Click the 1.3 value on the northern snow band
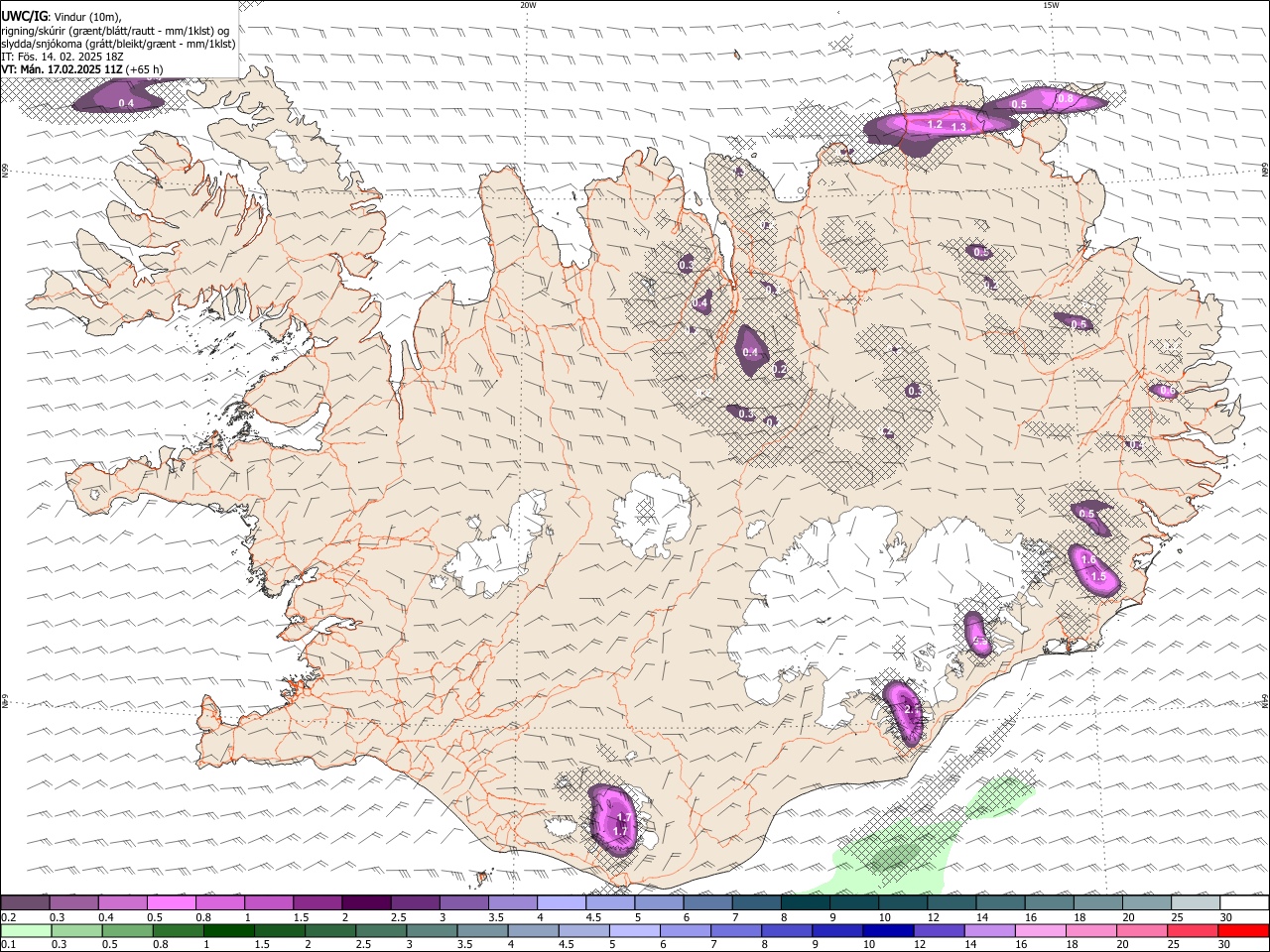The image size is (1270, 952). click(958, 127)
